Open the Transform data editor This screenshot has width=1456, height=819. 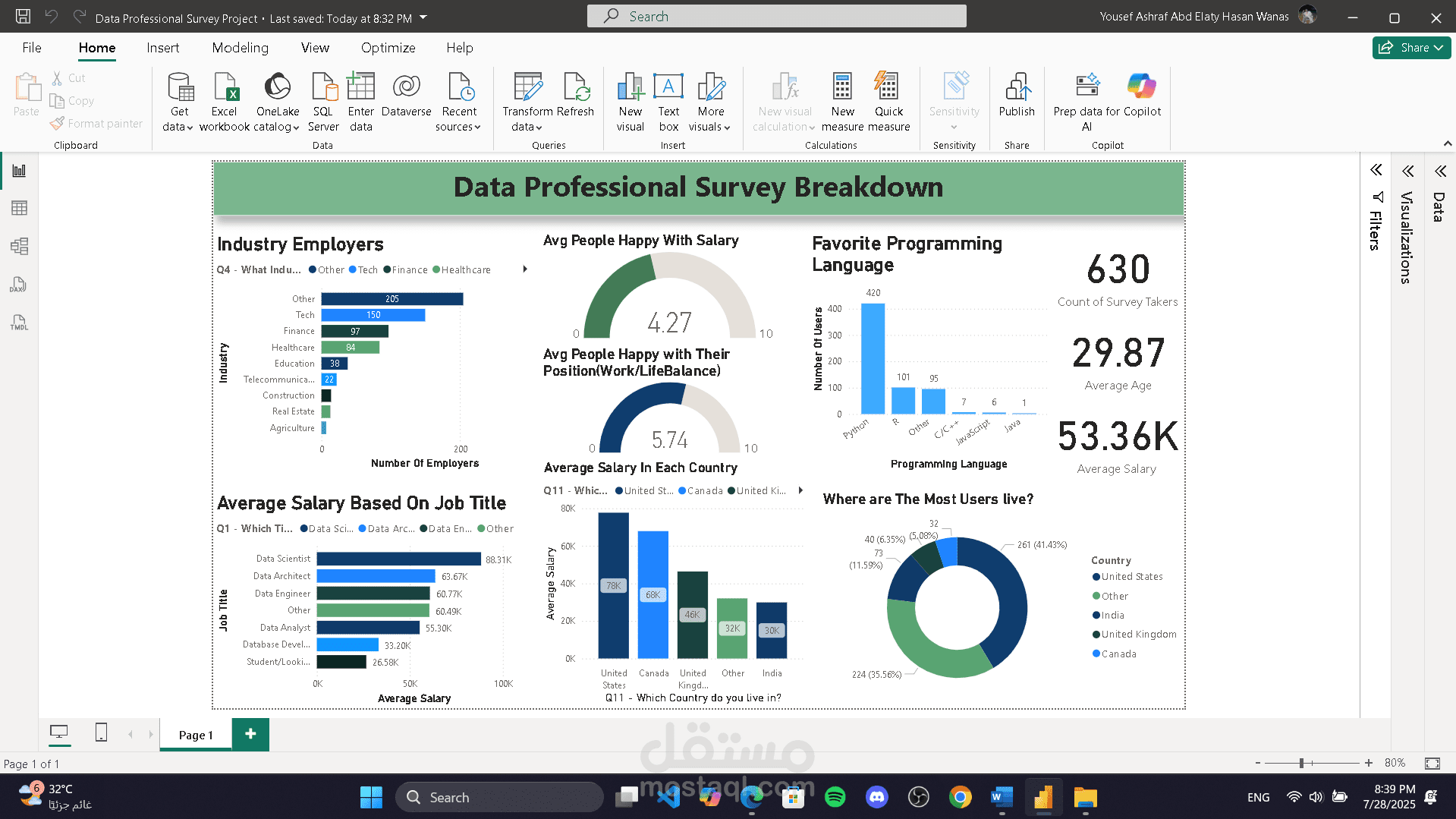tap(527, 102)
